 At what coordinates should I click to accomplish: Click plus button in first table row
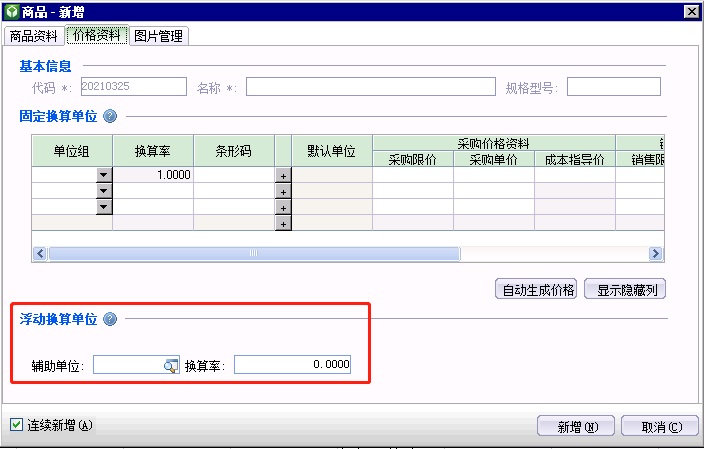tap(283, 175)
